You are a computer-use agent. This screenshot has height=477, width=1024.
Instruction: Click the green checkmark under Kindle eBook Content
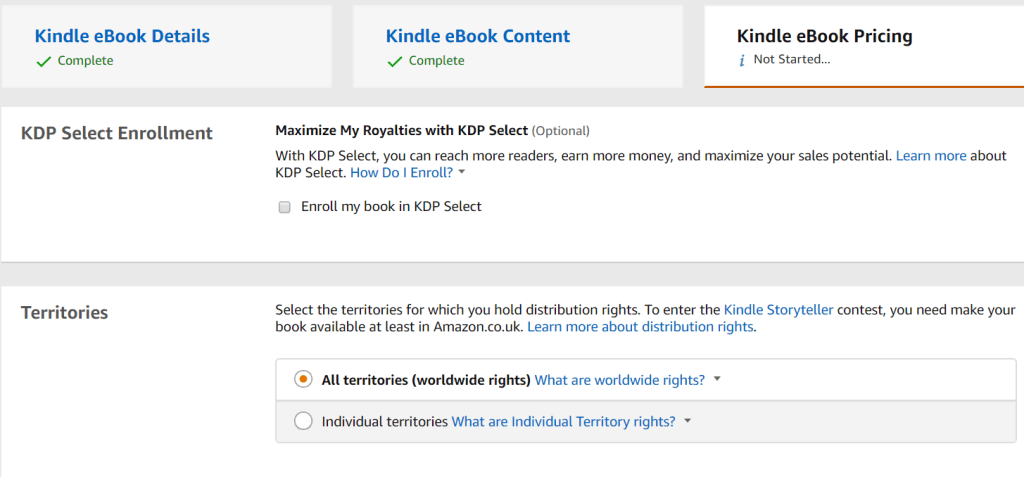pos(394,61)
